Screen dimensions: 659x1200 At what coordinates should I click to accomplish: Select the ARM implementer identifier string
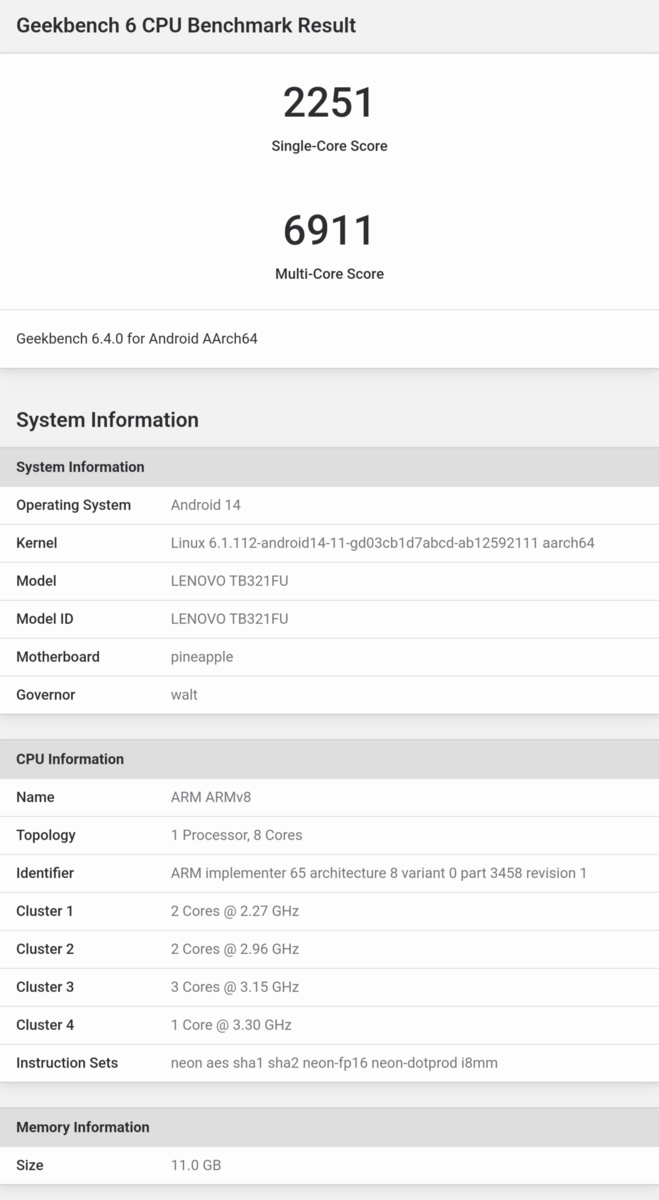[379, 873]
